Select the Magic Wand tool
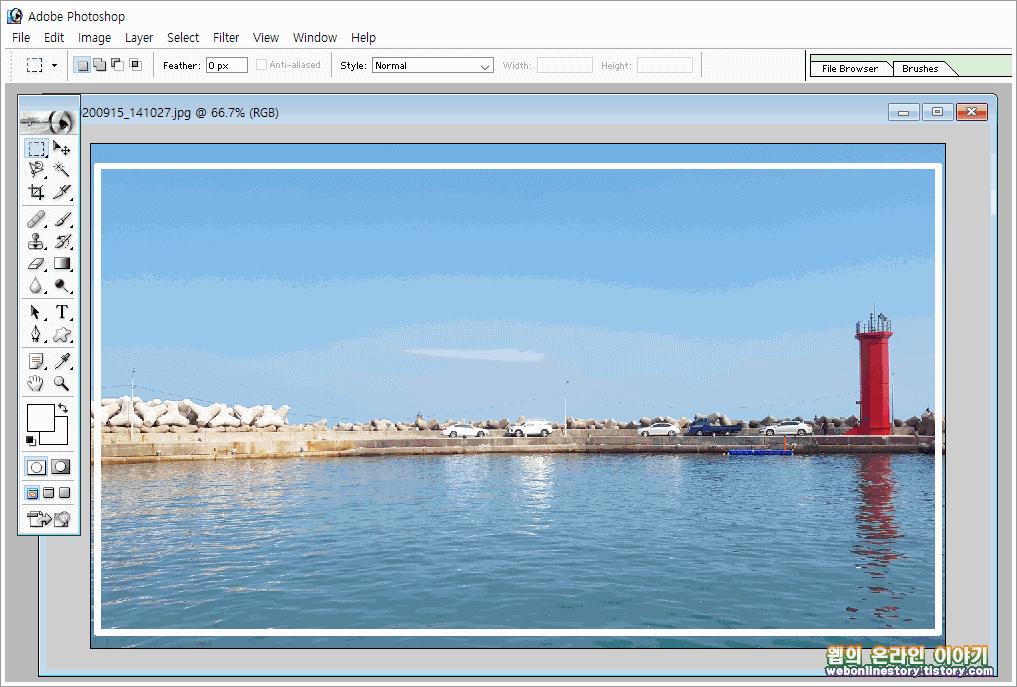Image resolution: width=1017 pixels, height=687 pixels. pyautogui.click(x=62, y=170)
